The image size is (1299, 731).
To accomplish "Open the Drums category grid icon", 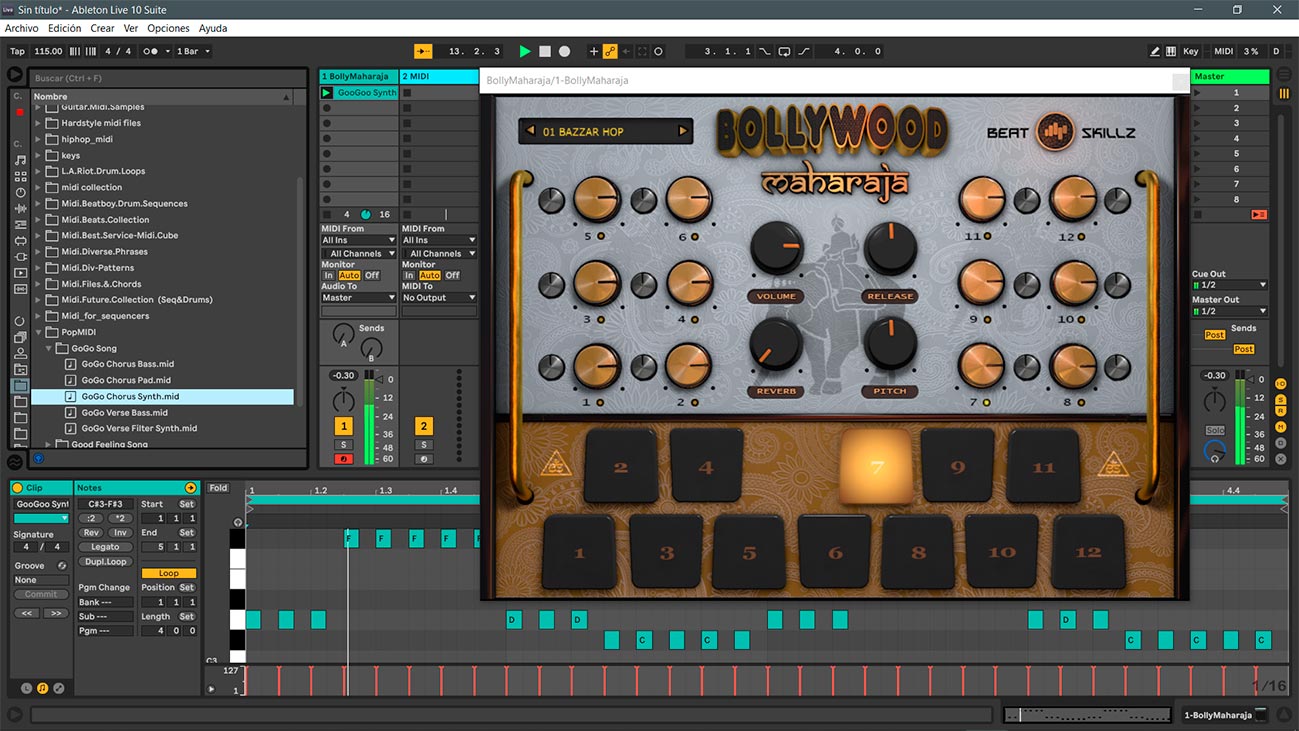I will [x=20, y=176].
